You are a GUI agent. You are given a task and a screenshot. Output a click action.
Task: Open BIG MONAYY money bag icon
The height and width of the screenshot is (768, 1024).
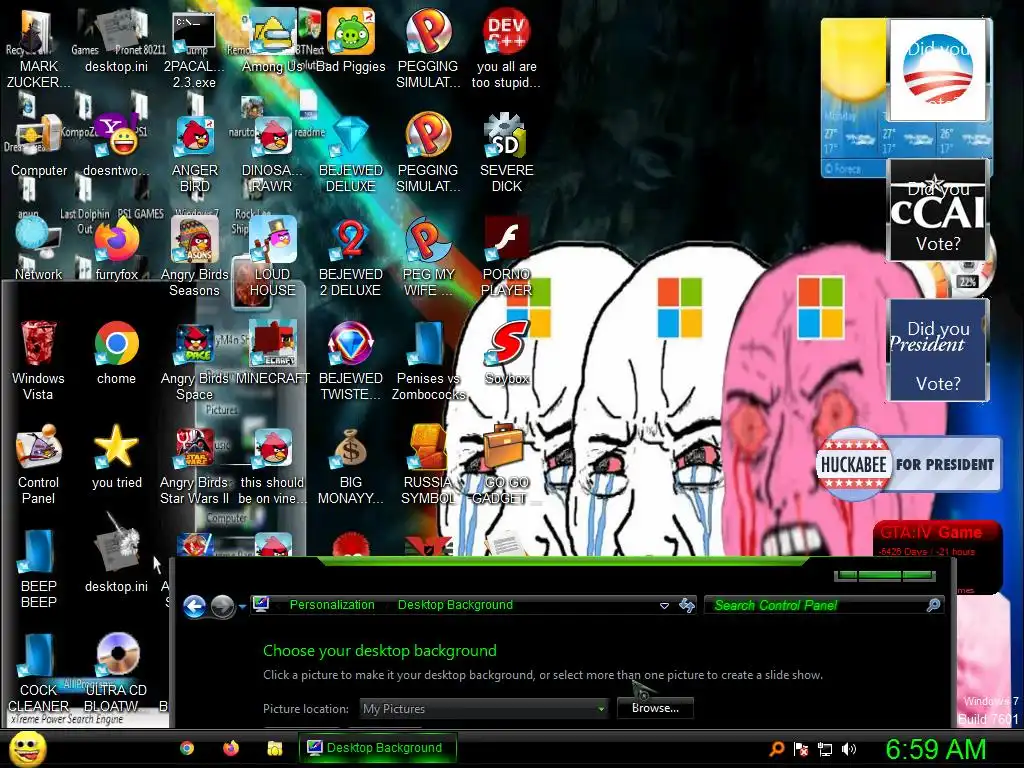(x=351, y=465)
